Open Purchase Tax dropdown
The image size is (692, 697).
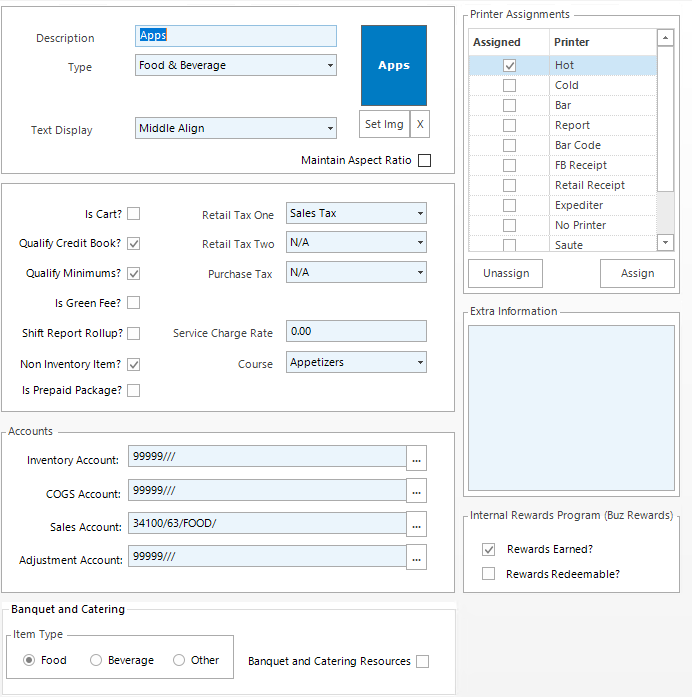point(356,272)
